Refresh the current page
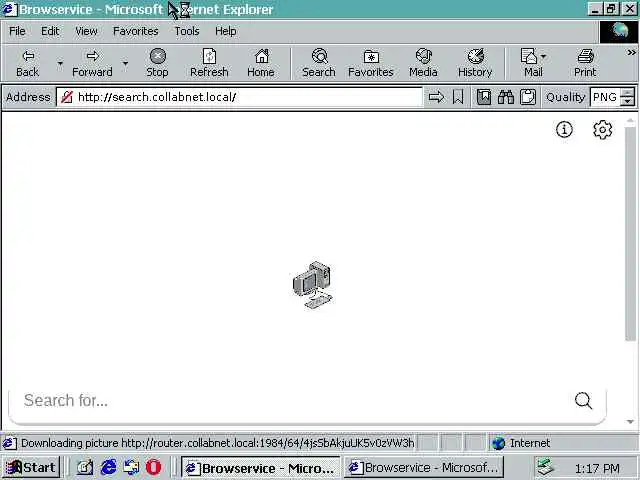 pos(209,63)
